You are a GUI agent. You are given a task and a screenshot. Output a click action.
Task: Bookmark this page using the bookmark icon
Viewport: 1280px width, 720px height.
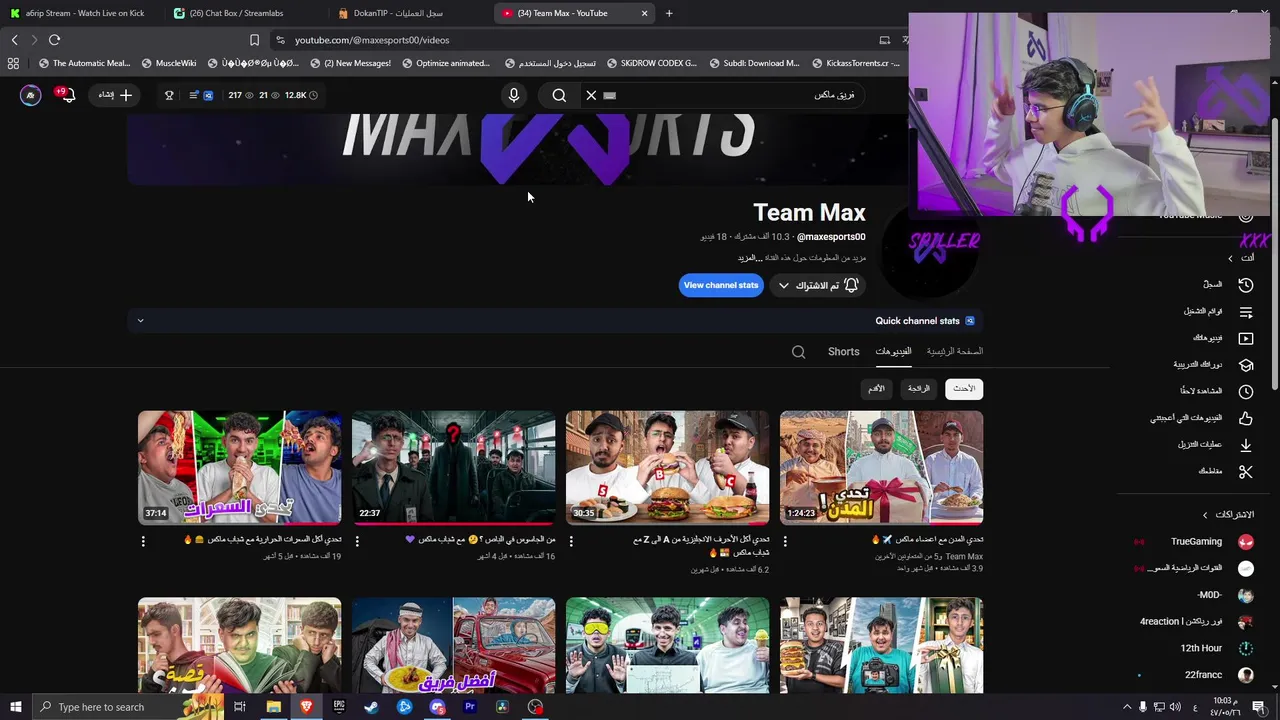click(x=254, y=40)
